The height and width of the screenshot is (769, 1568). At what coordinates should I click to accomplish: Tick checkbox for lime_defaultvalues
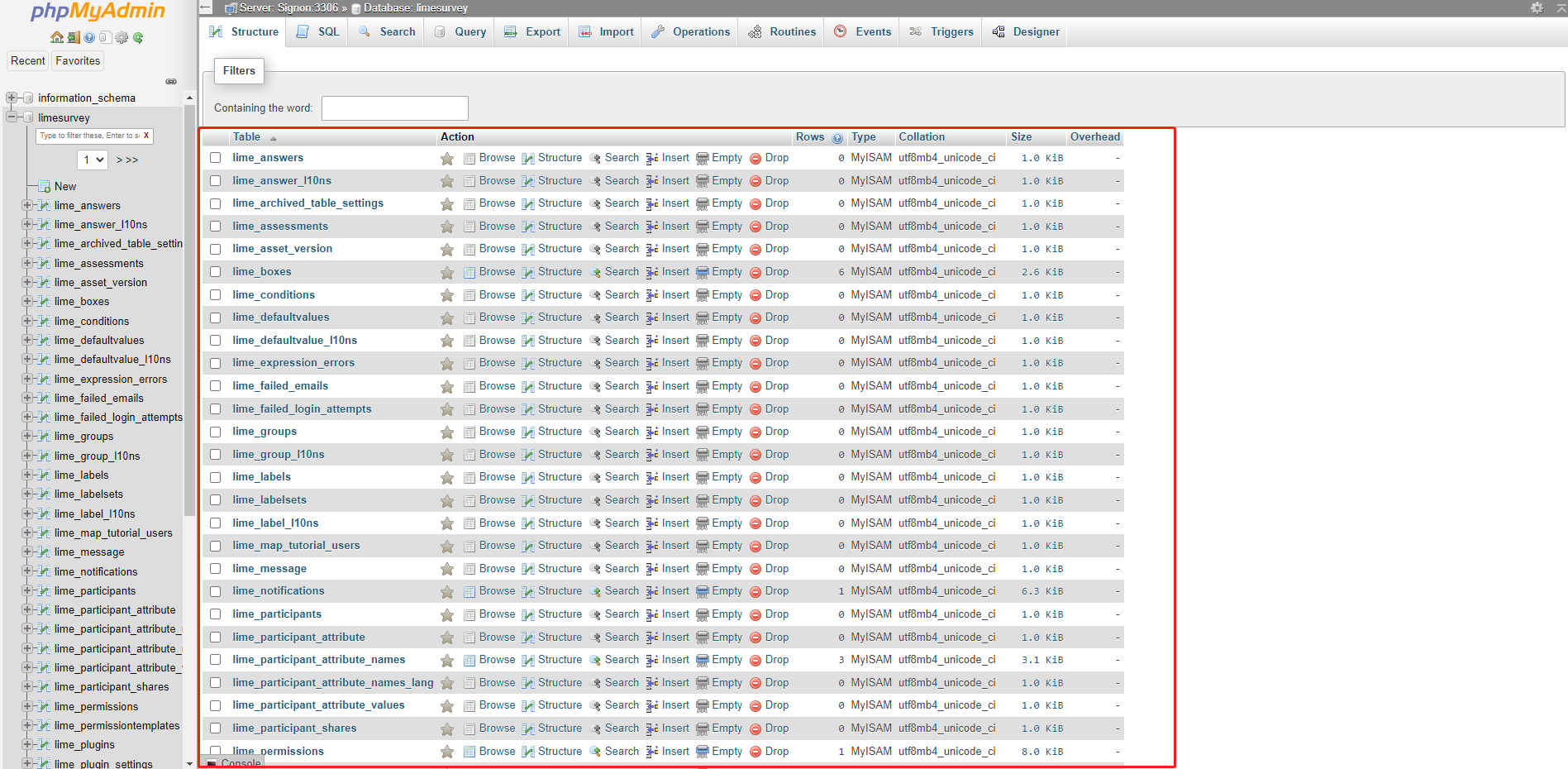[216, 318]
